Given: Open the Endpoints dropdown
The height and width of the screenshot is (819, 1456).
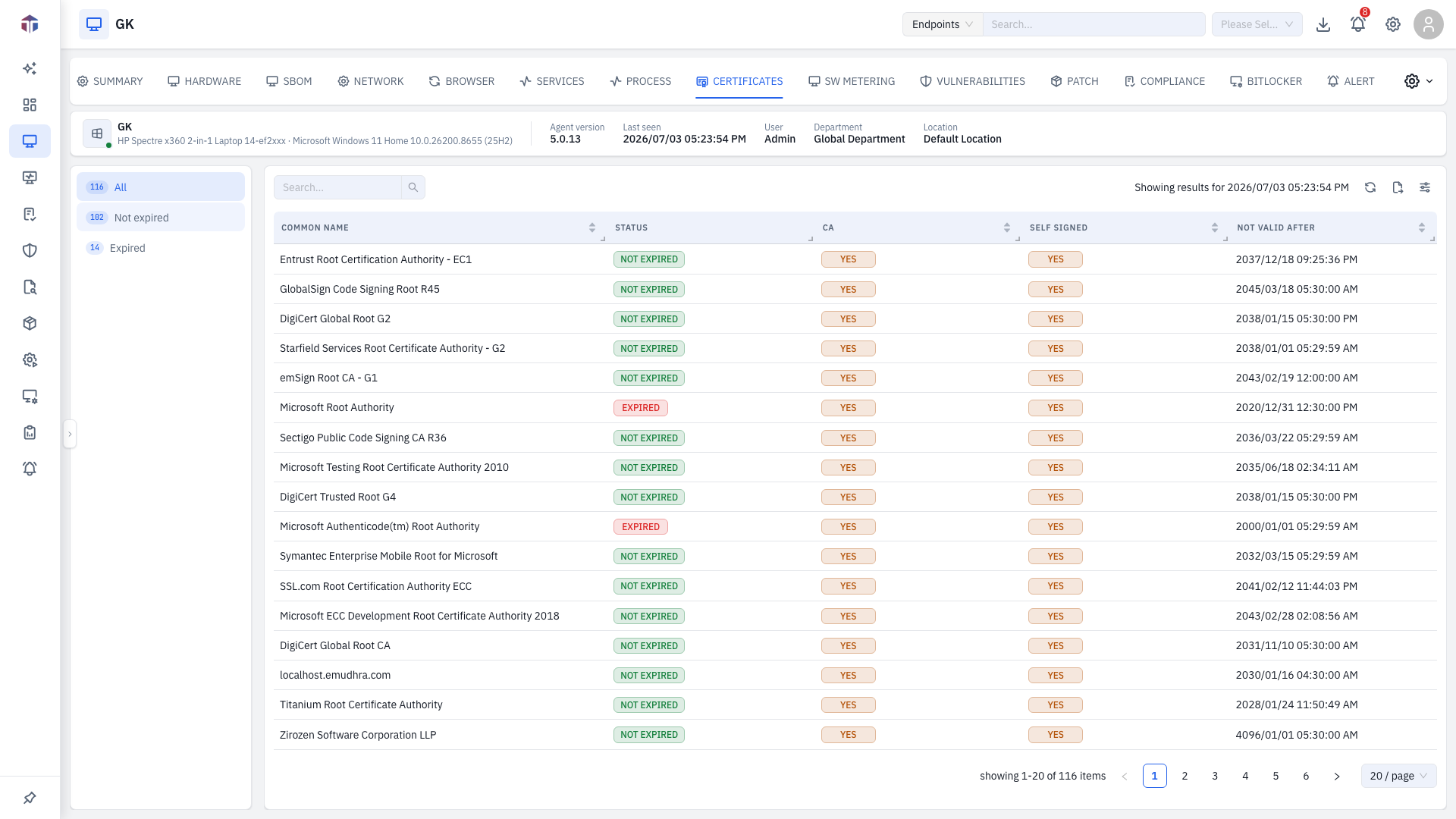Looking at the screenshot, I should click(x=943, y=24).
